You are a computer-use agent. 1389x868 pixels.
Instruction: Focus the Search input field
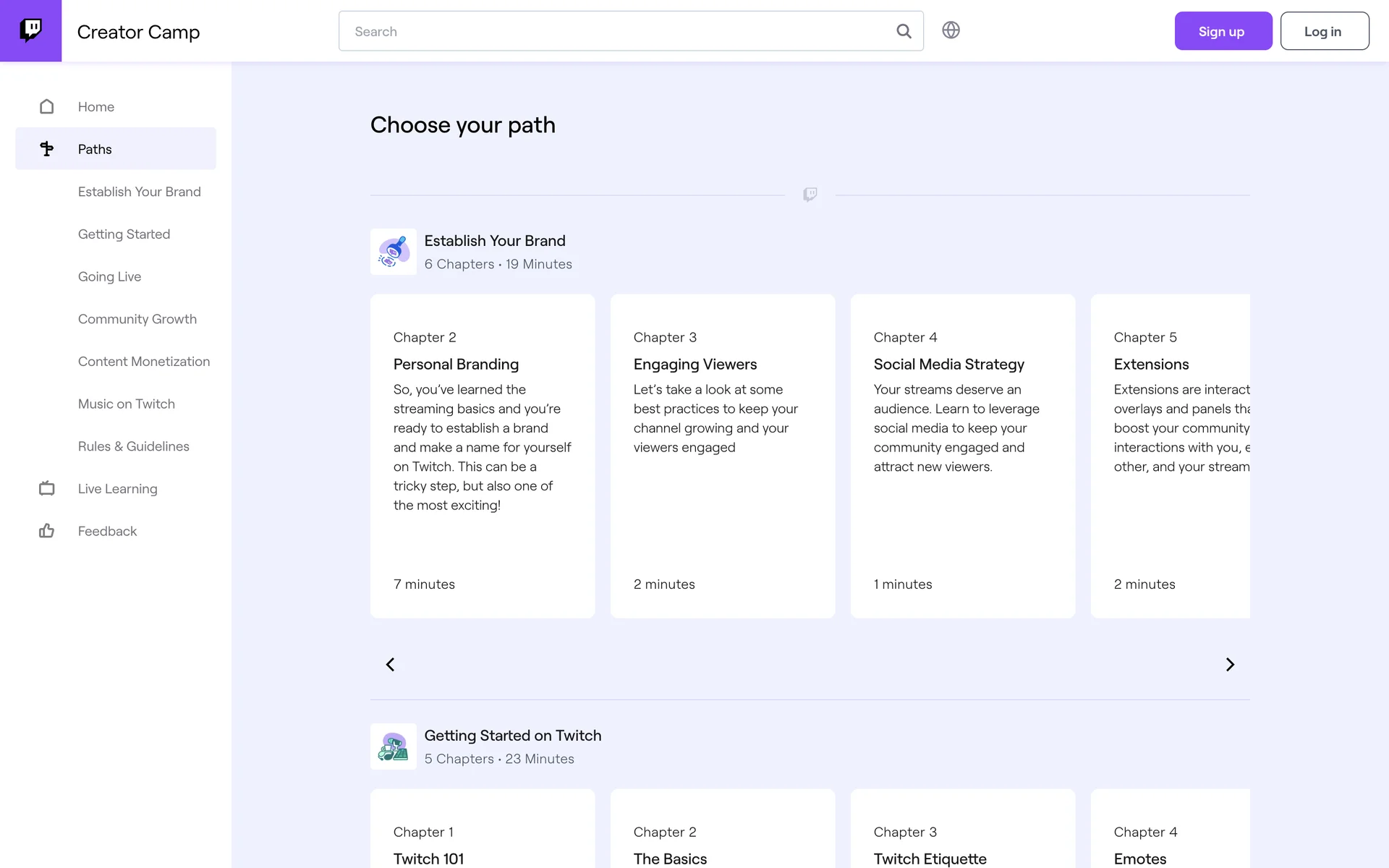pyautogui.click(x=615, y=31)
